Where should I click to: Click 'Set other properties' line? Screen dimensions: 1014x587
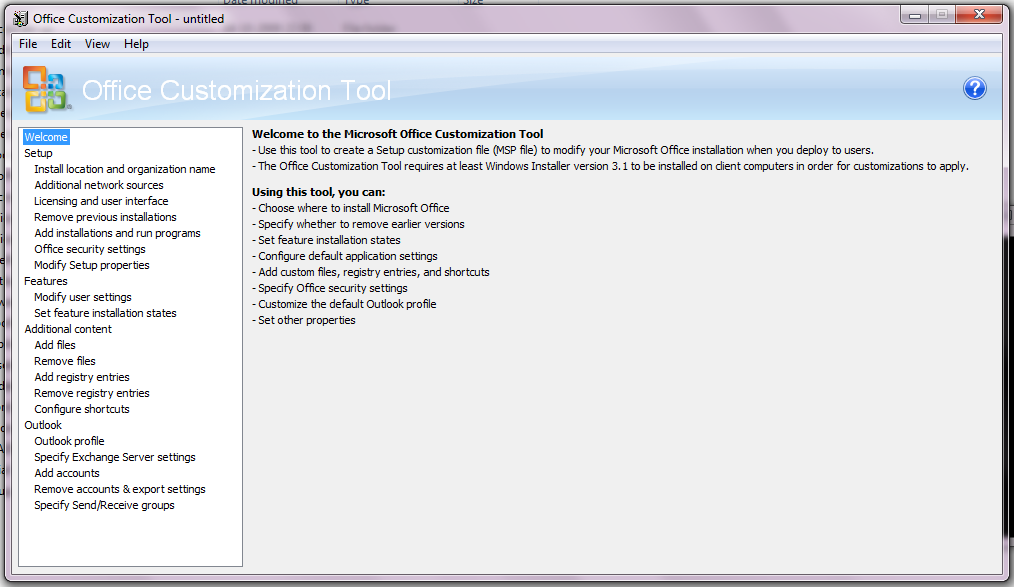coord(304,320)
